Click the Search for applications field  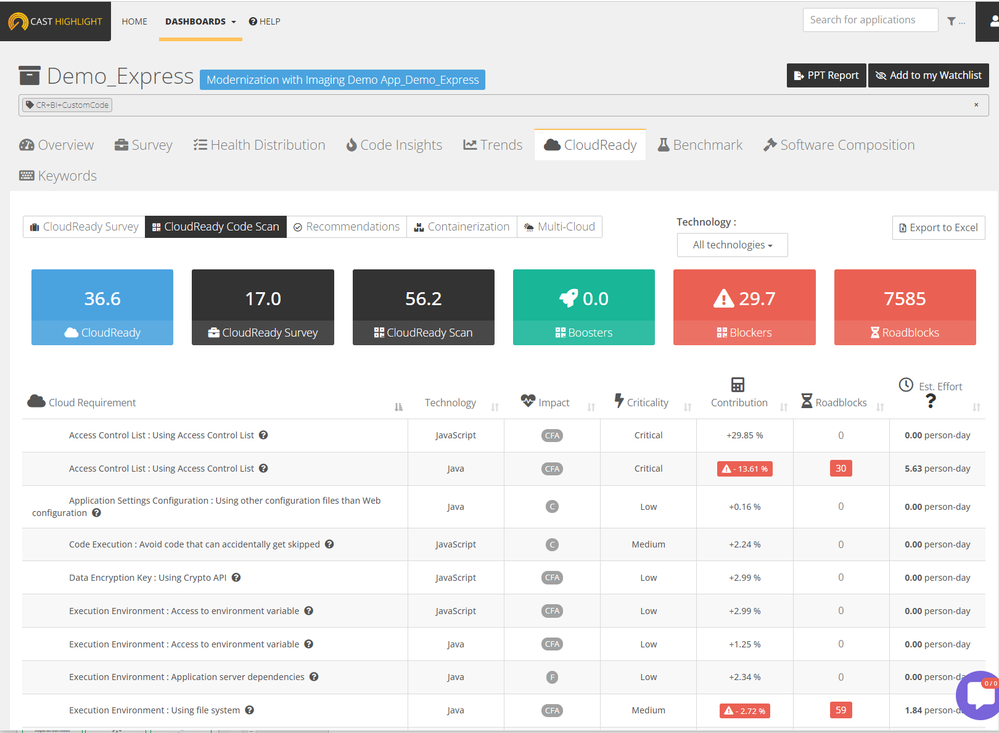870,20
